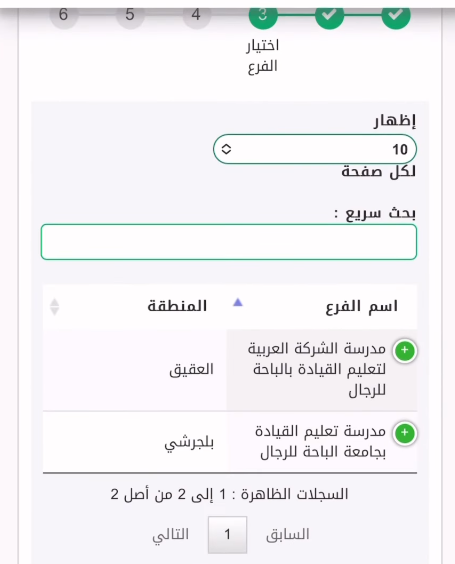Screen dimensions: 455x564
Task: Open the records-per-page dropdown showing 10
Action: click(315, 149)
